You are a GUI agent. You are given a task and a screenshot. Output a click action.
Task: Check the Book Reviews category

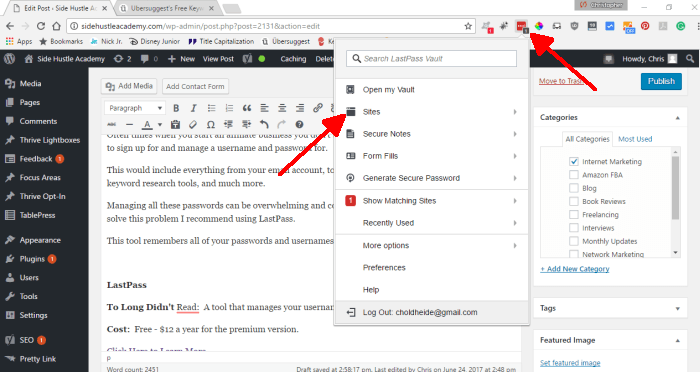pyautogui.click(x=574, y=201)
